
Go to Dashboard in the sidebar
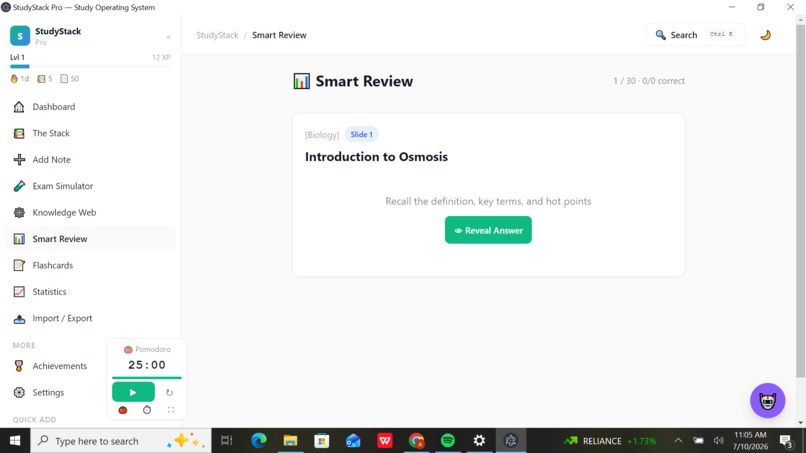click(x=90, y=106)
